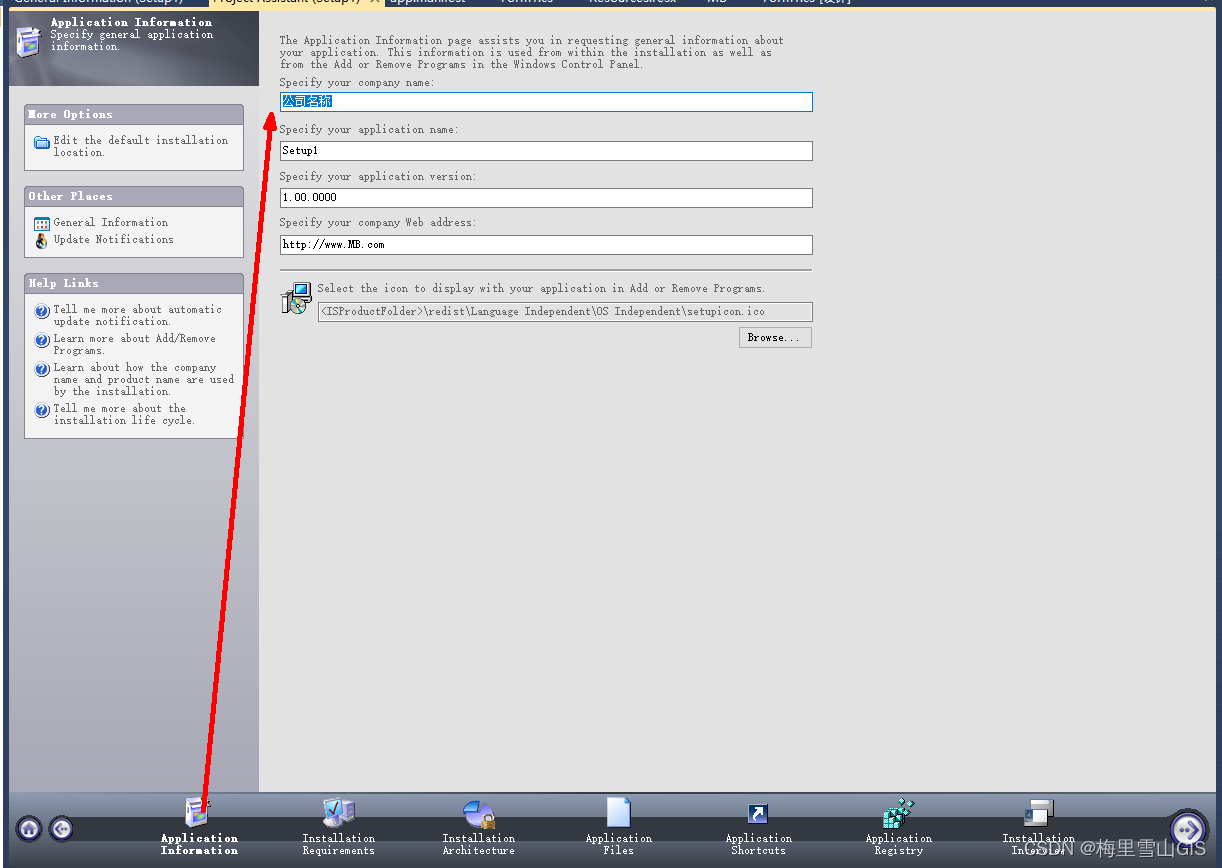Click the application name field containing Setup1

[x=546, y=150]
